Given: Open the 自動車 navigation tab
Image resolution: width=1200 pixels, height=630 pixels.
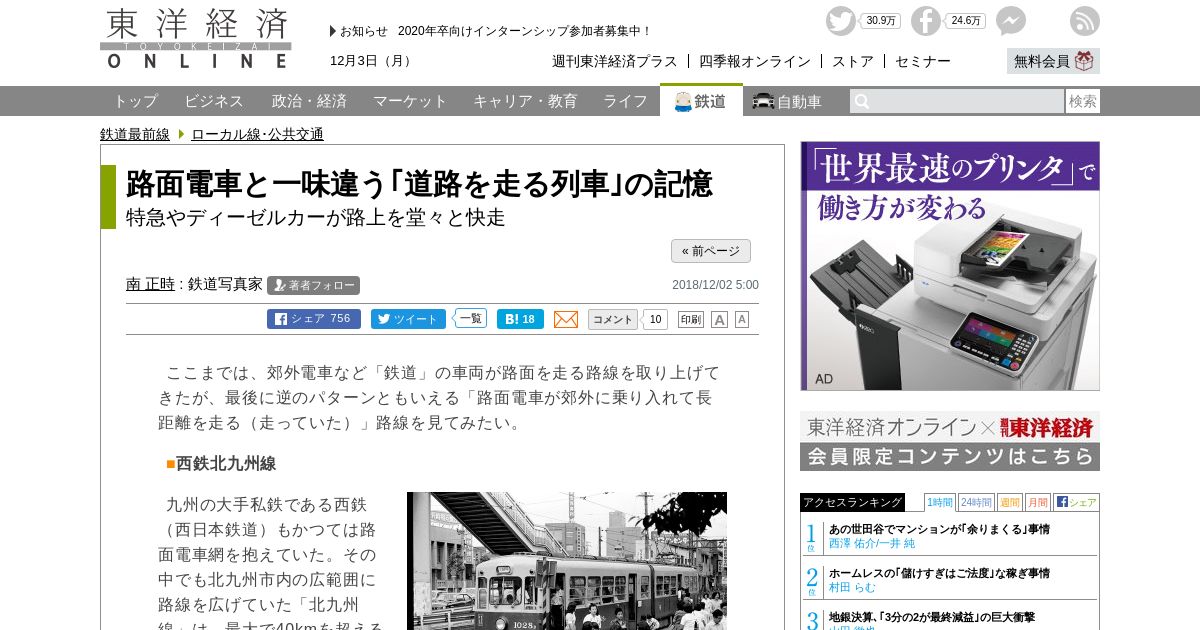Looking at the screenshot, I should [x=788, y=101].
